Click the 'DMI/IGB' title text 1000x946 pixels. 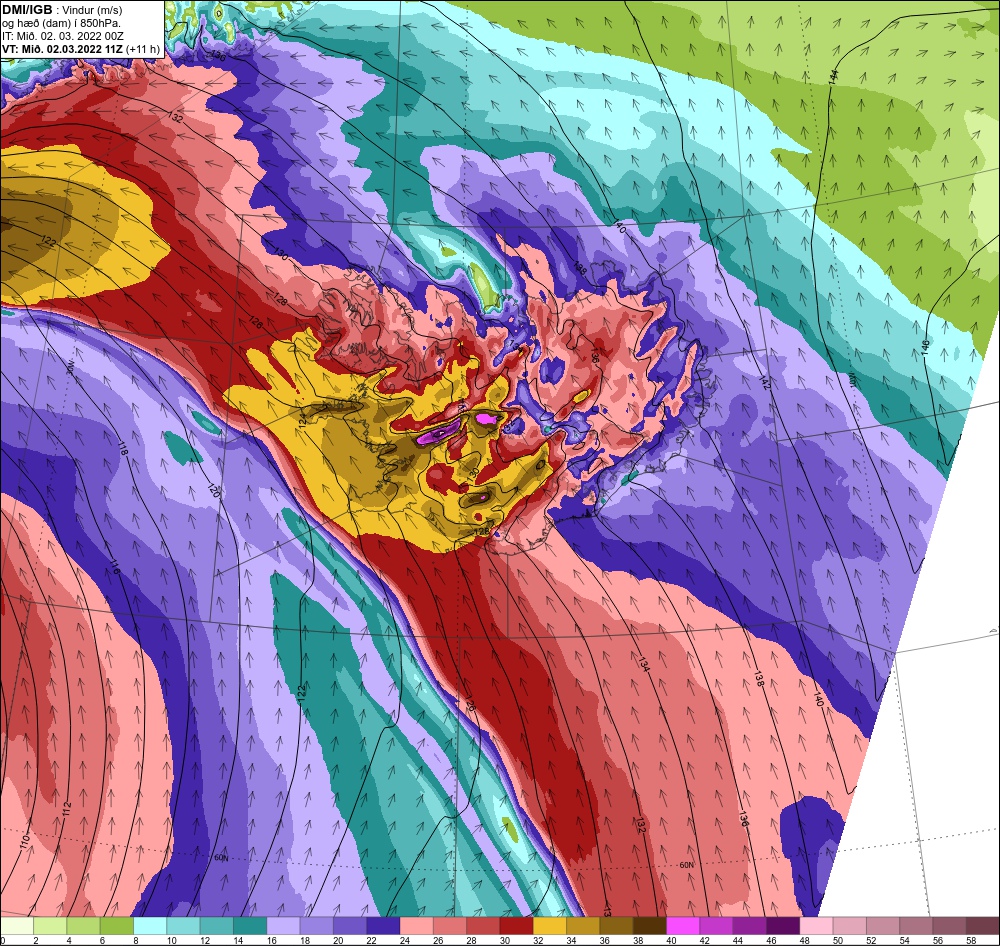point(27,10)
